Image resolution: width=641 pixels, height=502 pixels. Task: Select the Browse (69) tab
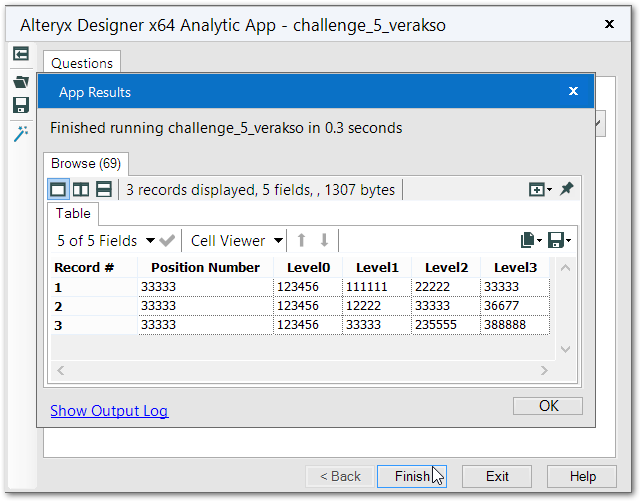point(86,163)
